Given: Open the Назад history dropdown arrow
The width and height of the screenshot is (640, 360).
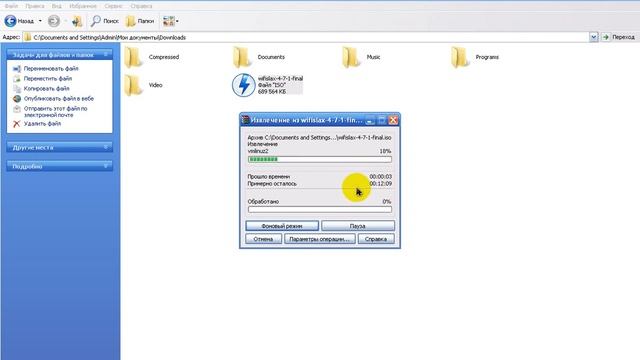Looking at the screenshot, I should tap(40, 21).
